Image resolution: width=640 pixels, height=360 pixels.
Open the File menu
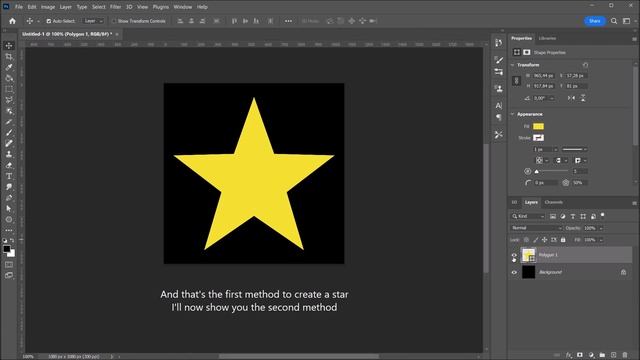[x=19, y=7]
